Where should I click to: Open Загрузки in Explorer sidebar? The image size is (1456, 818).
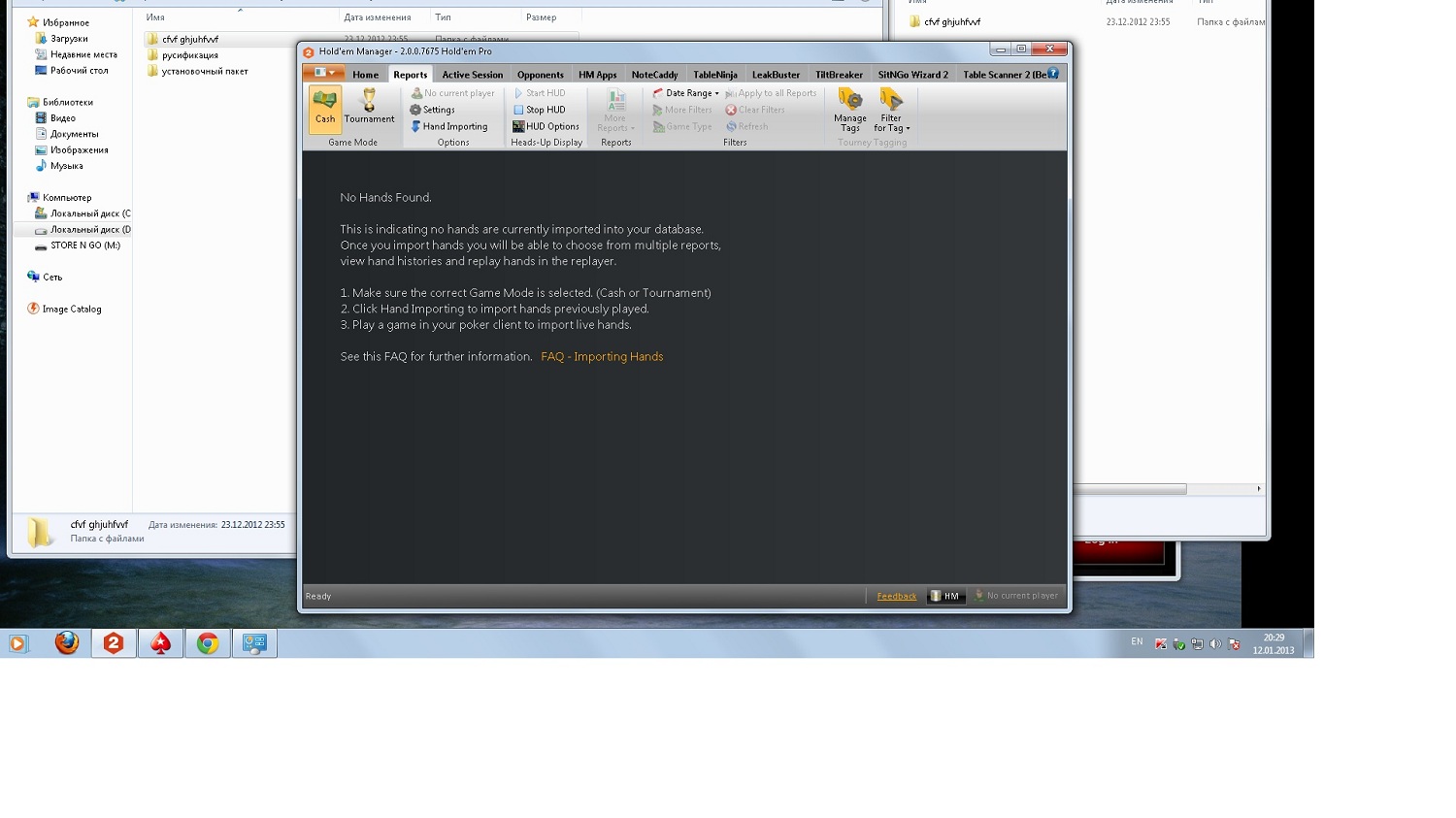pos(69,39)
